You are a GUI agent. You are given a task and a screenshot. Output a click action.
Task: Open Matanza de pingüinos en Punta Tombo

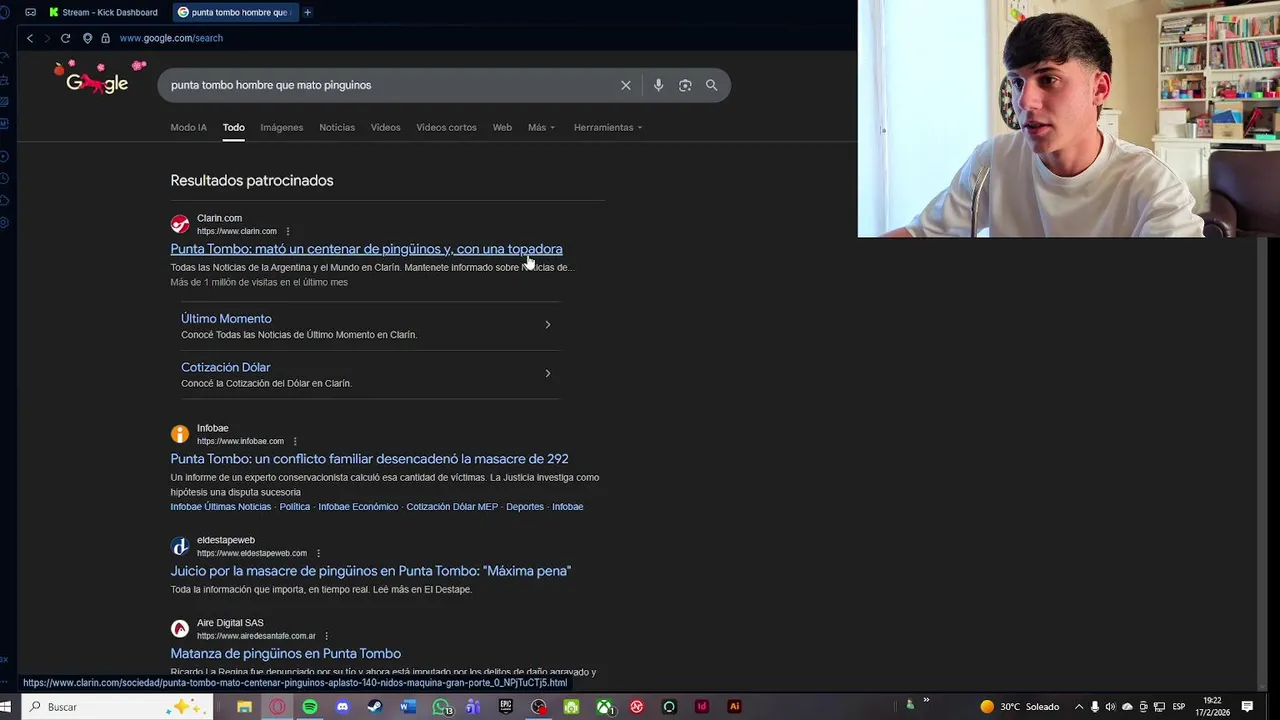[x=285, y=654]
